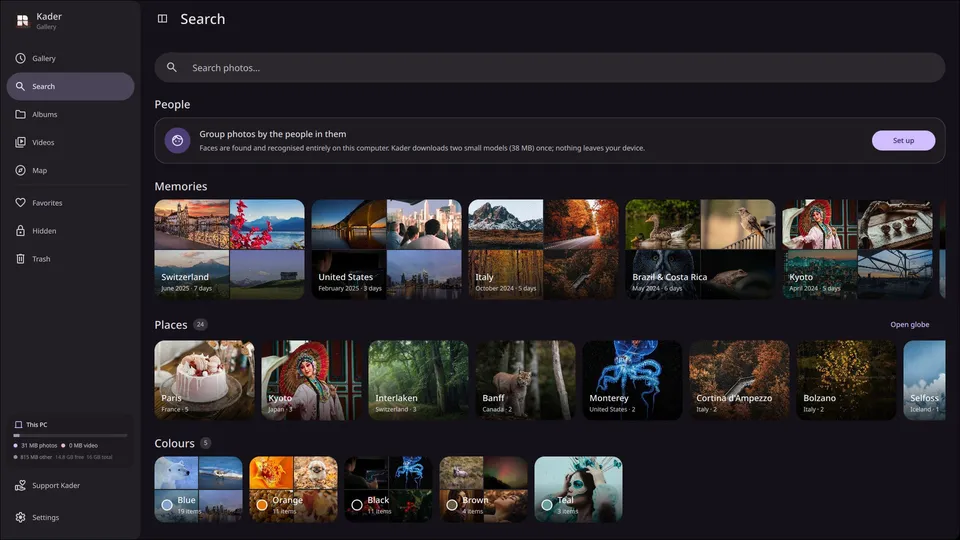Viewport: 960px width, 540px height.
Task: Open the Selfoss Iceland place card
Action: [x=924, y=380]
